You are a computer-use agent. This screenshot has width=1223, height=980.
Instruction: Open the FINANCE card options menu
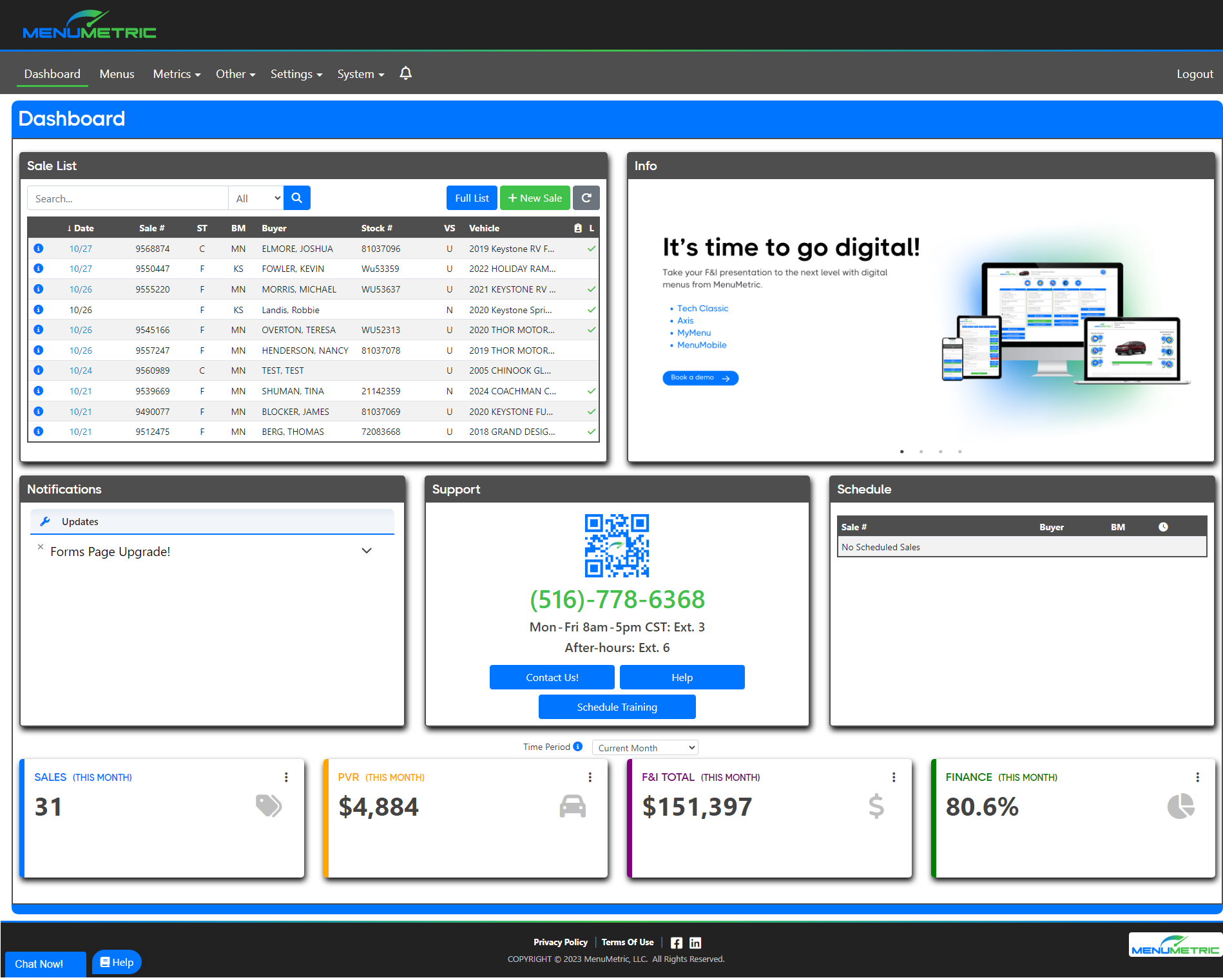click(x=1198, y=777)
